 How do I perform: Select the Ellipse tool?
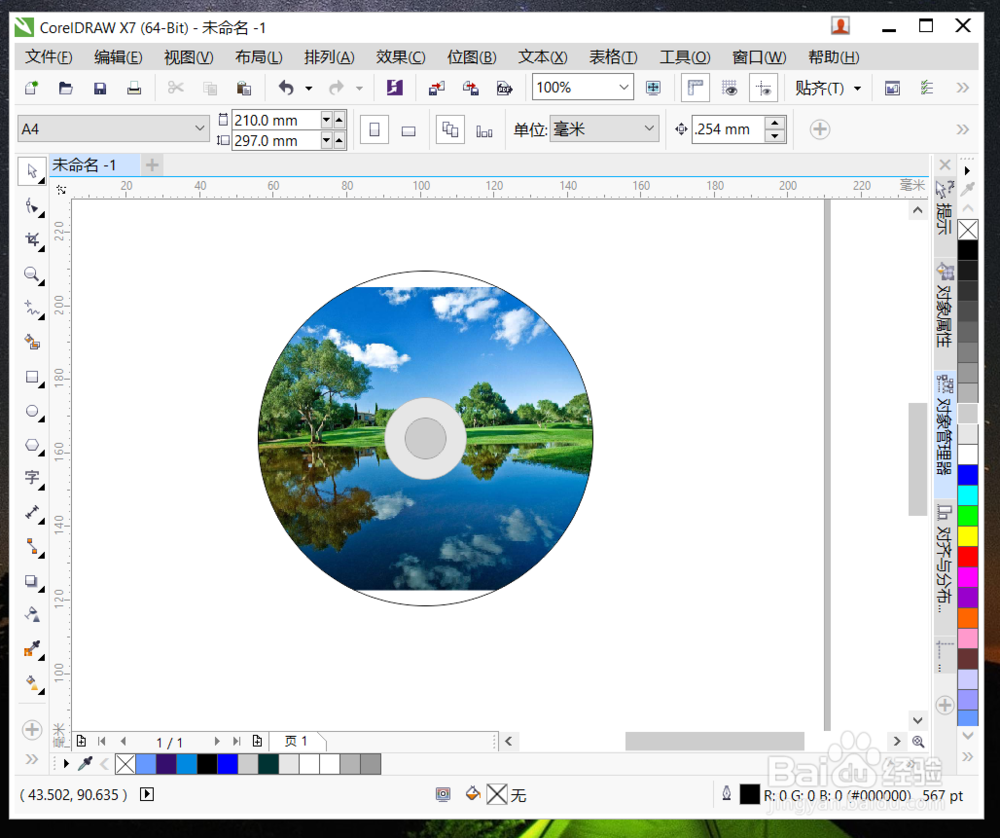[32, 412]
